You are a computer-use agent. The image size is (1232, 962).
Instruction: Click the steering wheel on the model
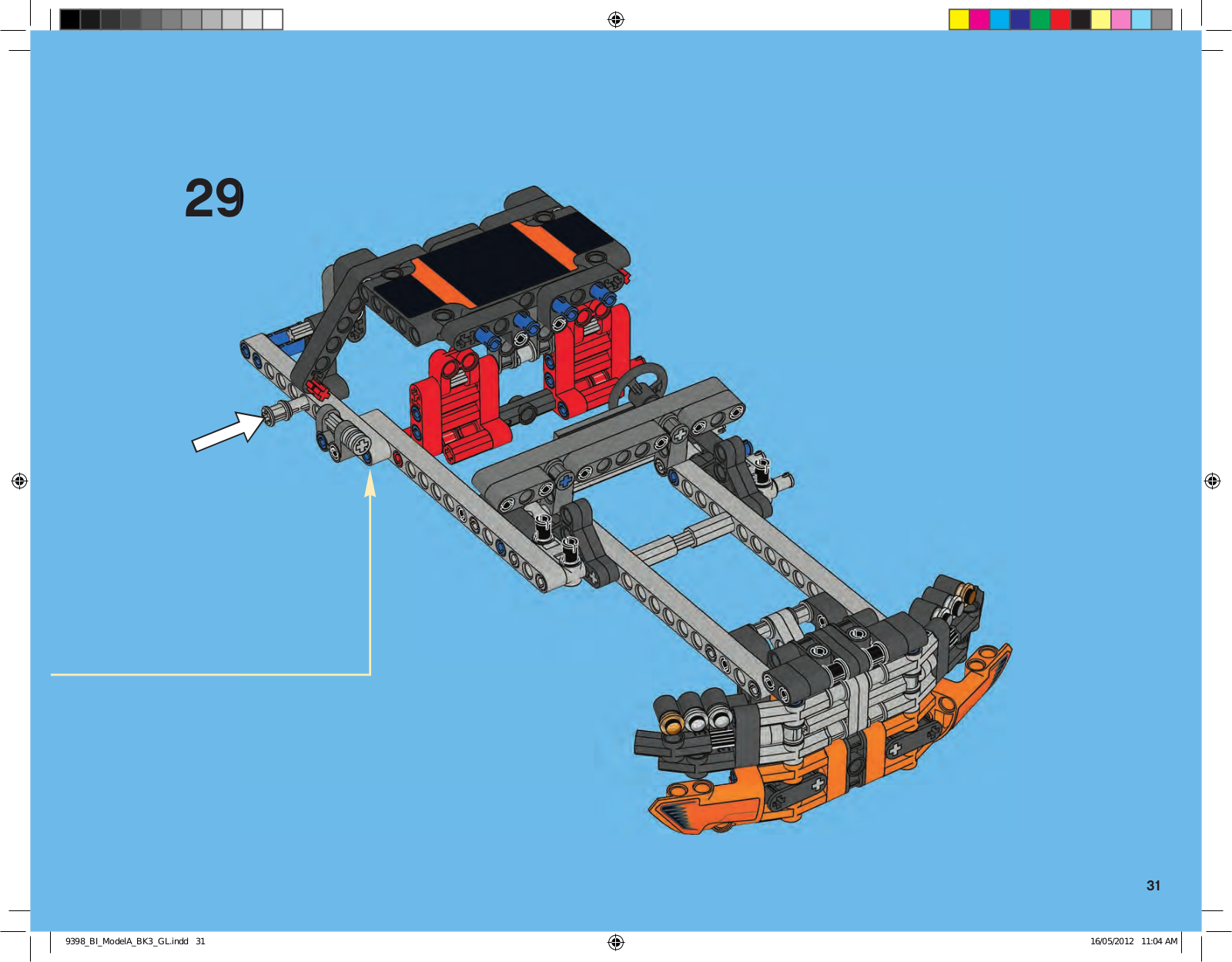(x=638, y=387)
